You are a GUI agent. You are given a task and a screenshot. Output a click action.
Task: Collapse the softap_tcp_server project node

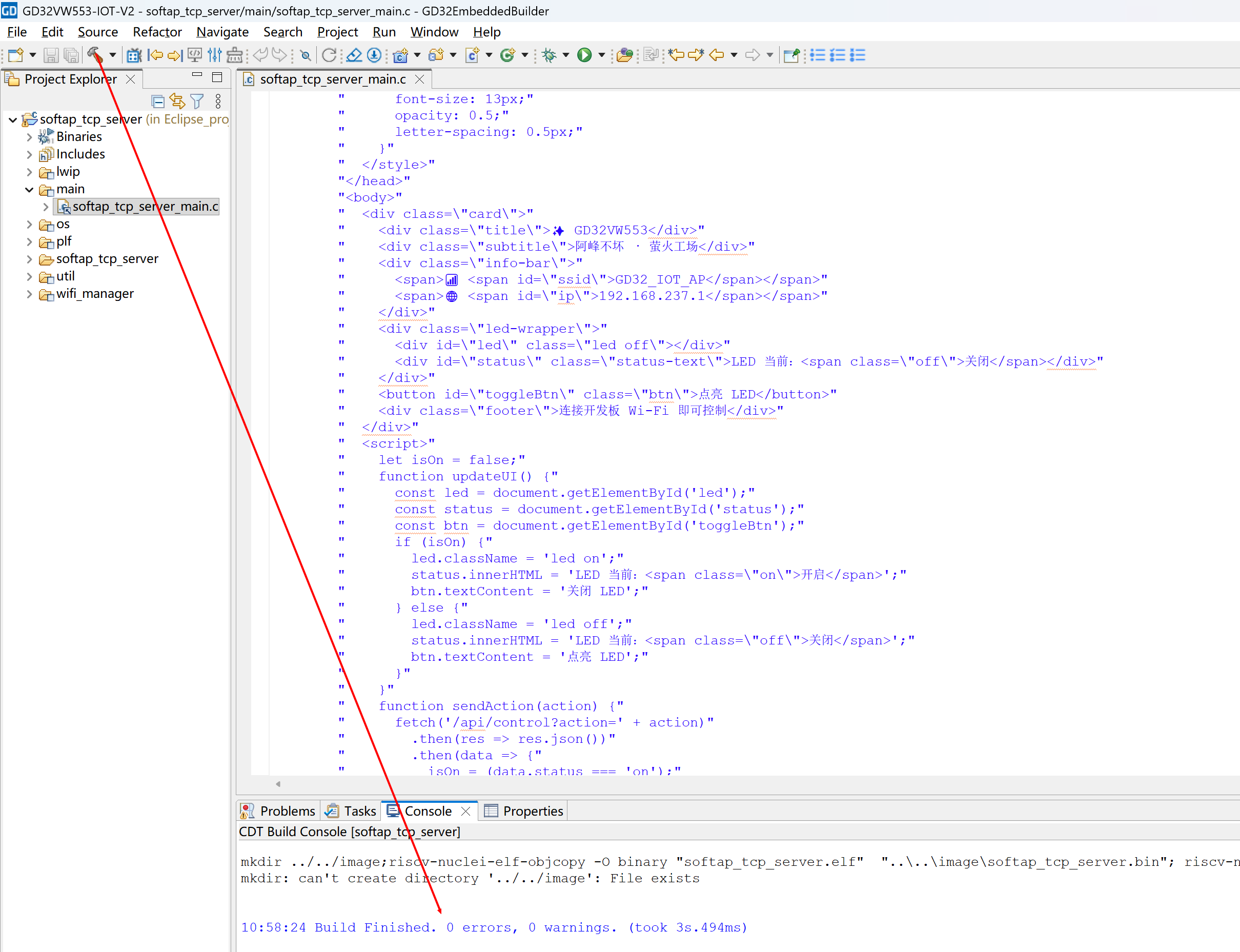coord(12,119)
